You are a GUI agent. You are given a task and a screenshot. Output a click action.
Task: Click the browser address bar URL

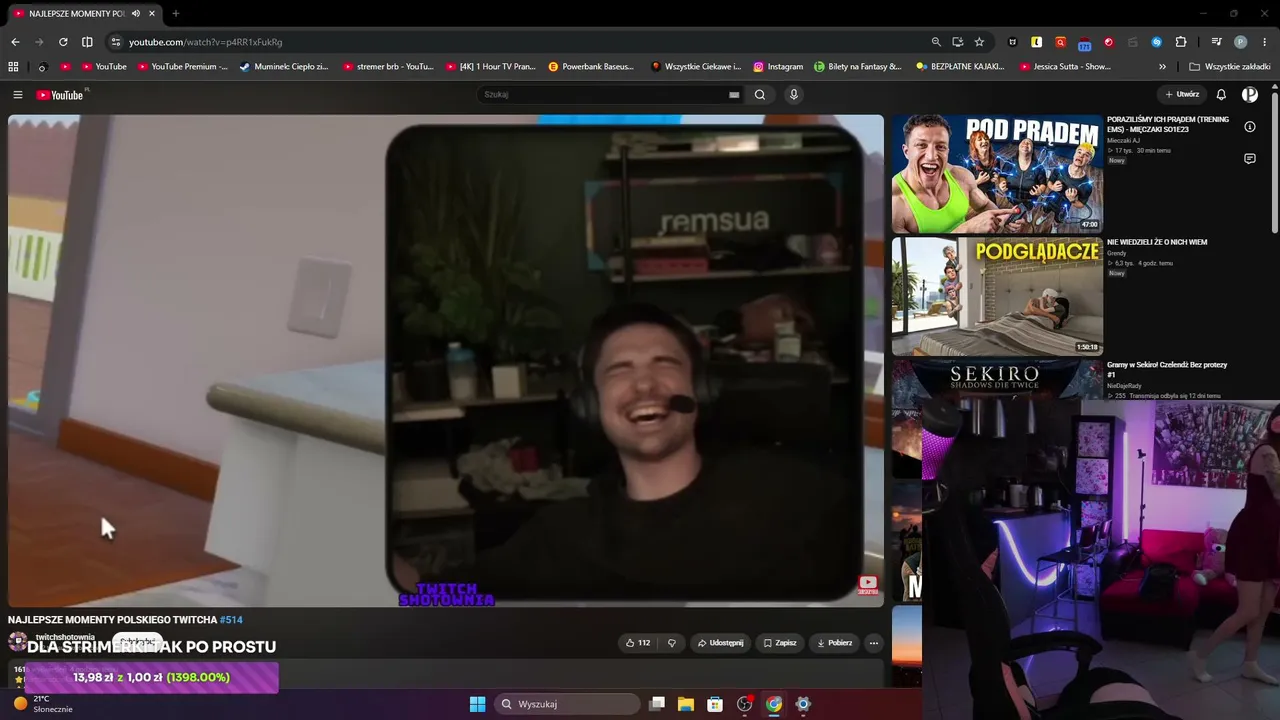205,42
